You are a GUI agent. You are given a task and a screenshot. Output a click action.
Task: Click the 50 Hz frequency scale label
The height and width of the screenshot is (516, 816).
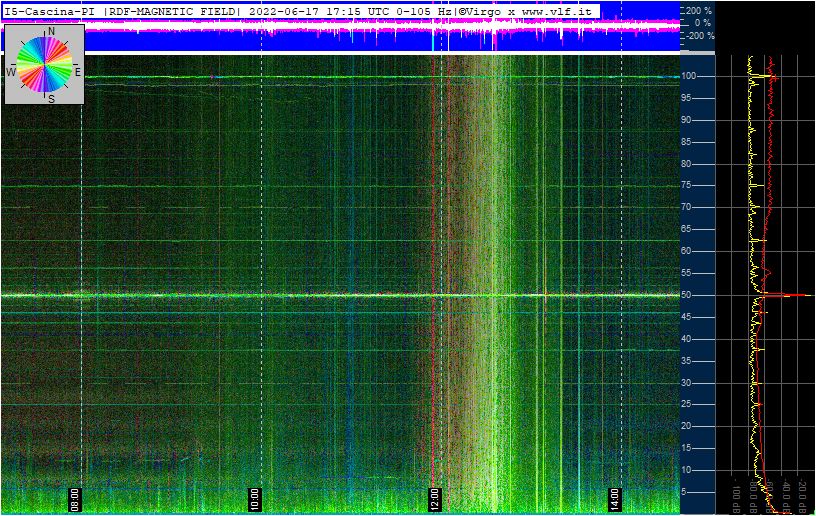point(688,296)
